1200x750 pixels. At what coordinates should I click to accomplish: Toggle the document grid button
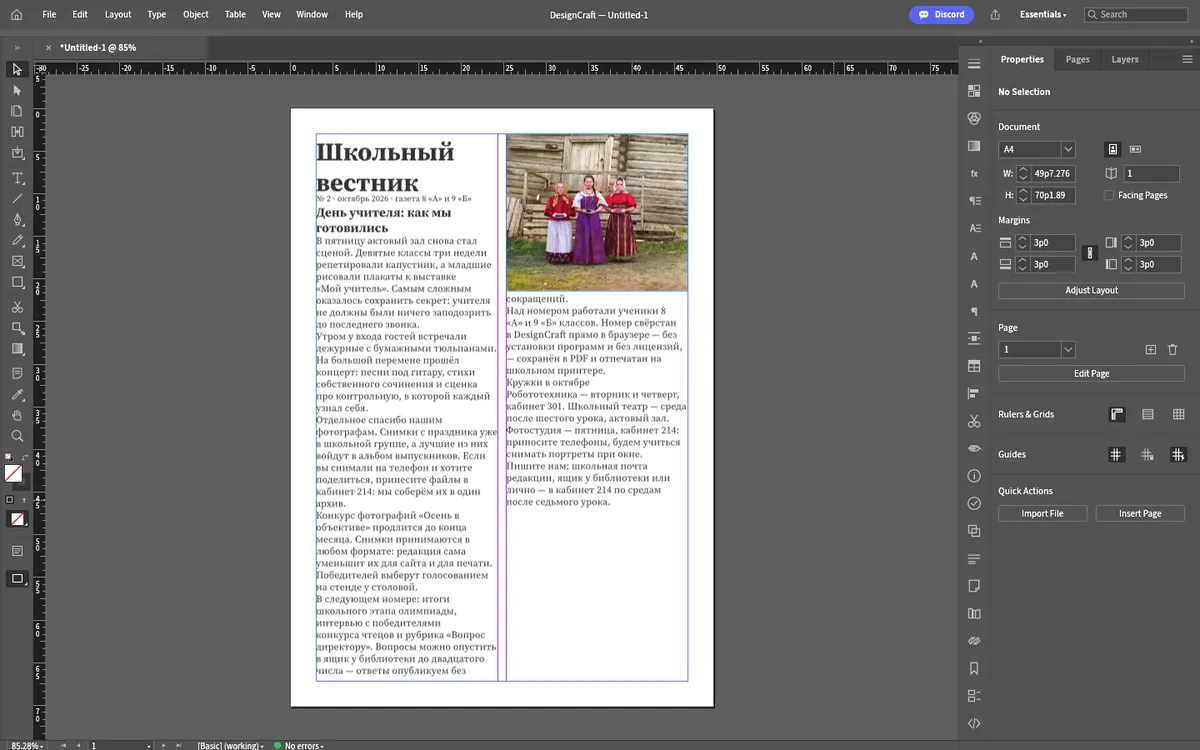1179,414
